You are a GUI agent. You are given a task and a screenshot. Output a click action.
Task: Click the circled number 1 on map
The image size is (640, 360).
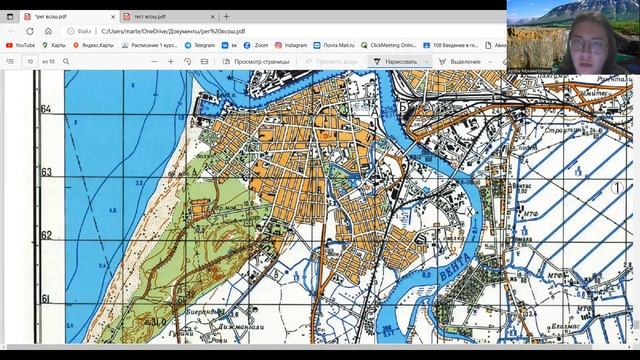(617, 188)
